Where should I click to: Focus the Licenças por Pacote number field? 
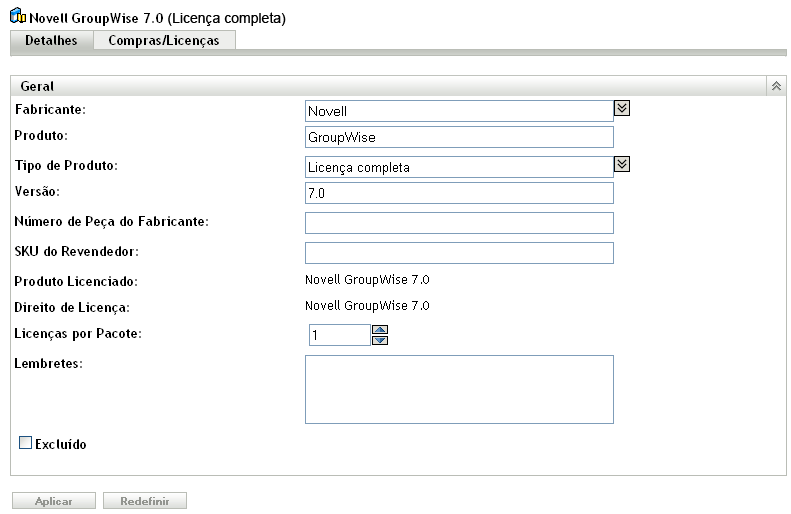[x=339, y=335]
